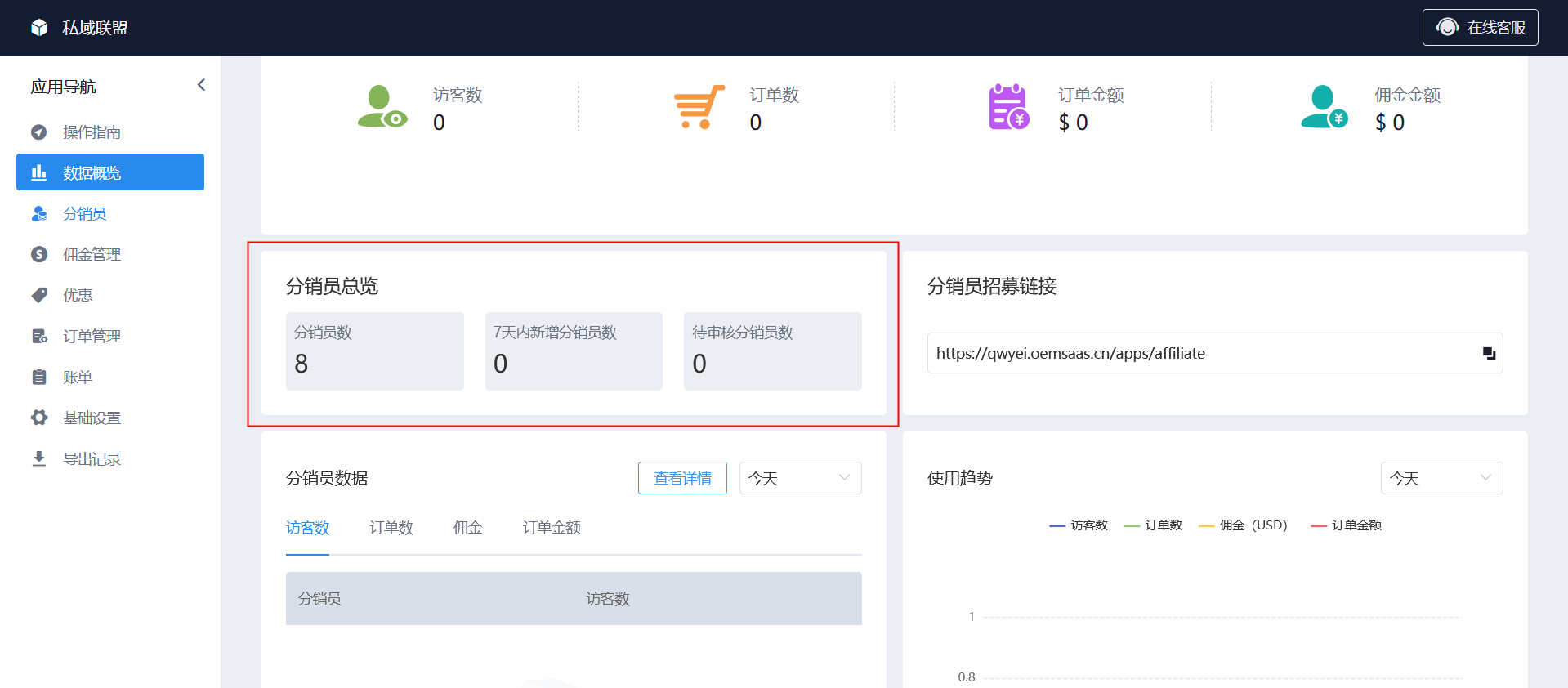Copy the recruitment link via copy icon

point(1489,353)
